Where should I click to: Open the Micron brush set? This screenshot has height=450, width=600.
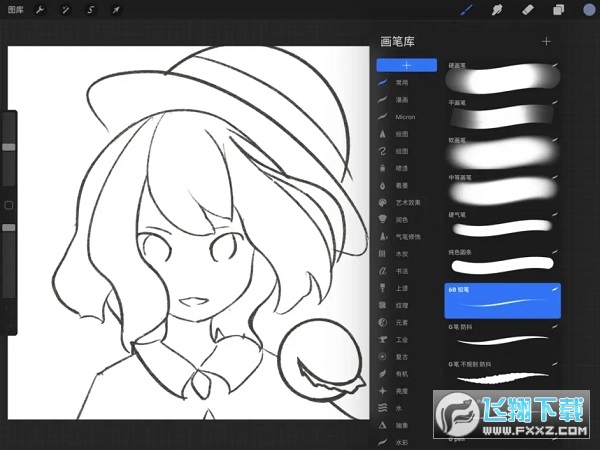point(405,117)
